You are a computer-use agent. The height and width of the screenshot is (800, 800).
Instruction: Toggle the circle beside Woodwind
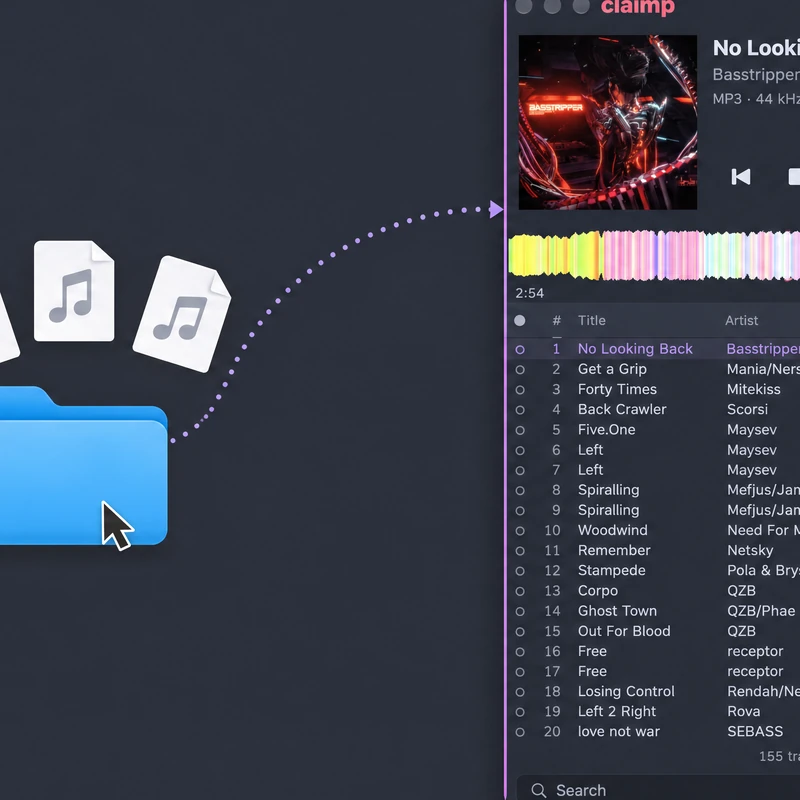coord(520,531)
